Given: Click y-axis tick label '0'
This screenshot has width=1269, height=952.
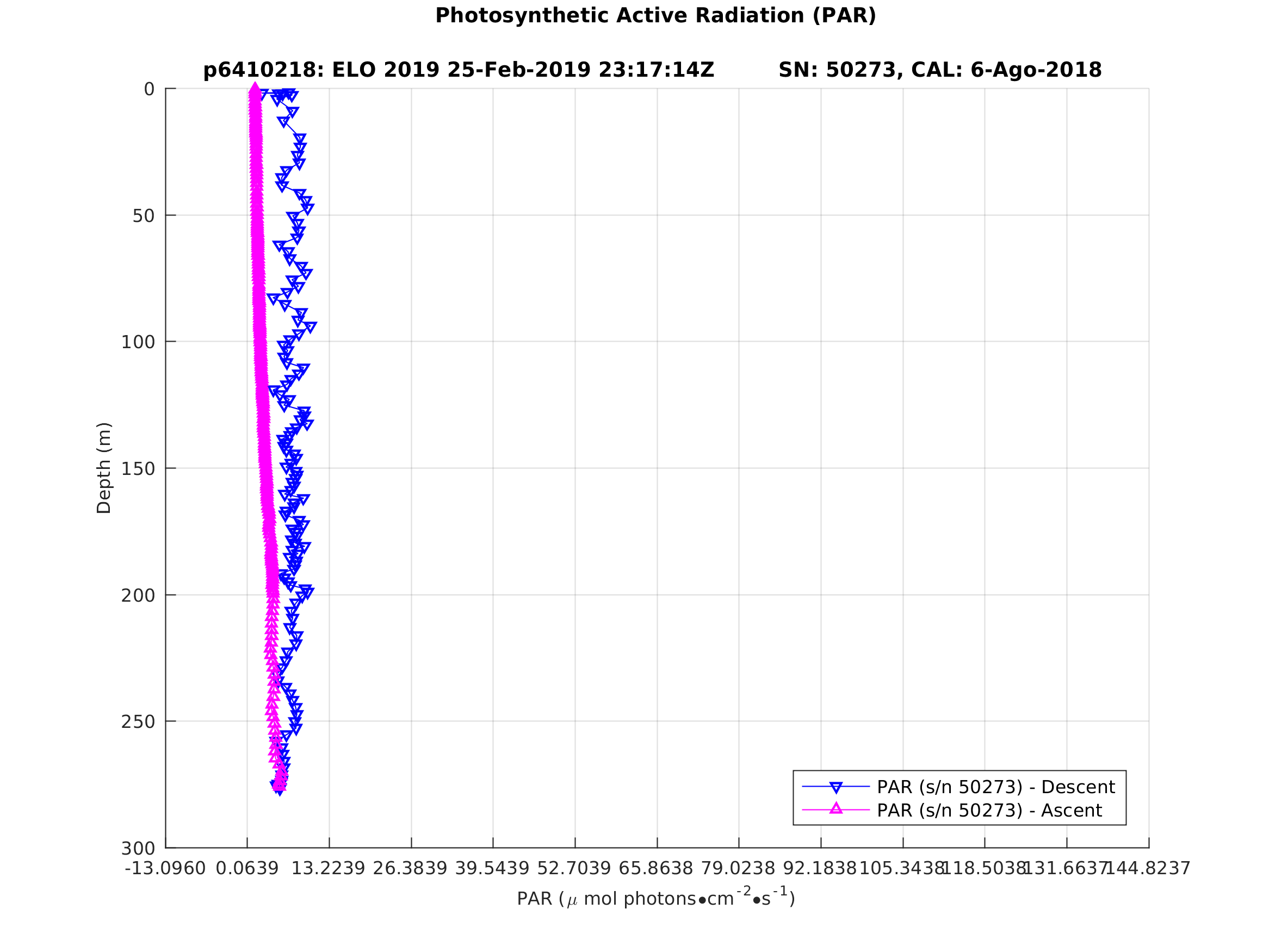Looking at the screenshot, I should (149, 90).
